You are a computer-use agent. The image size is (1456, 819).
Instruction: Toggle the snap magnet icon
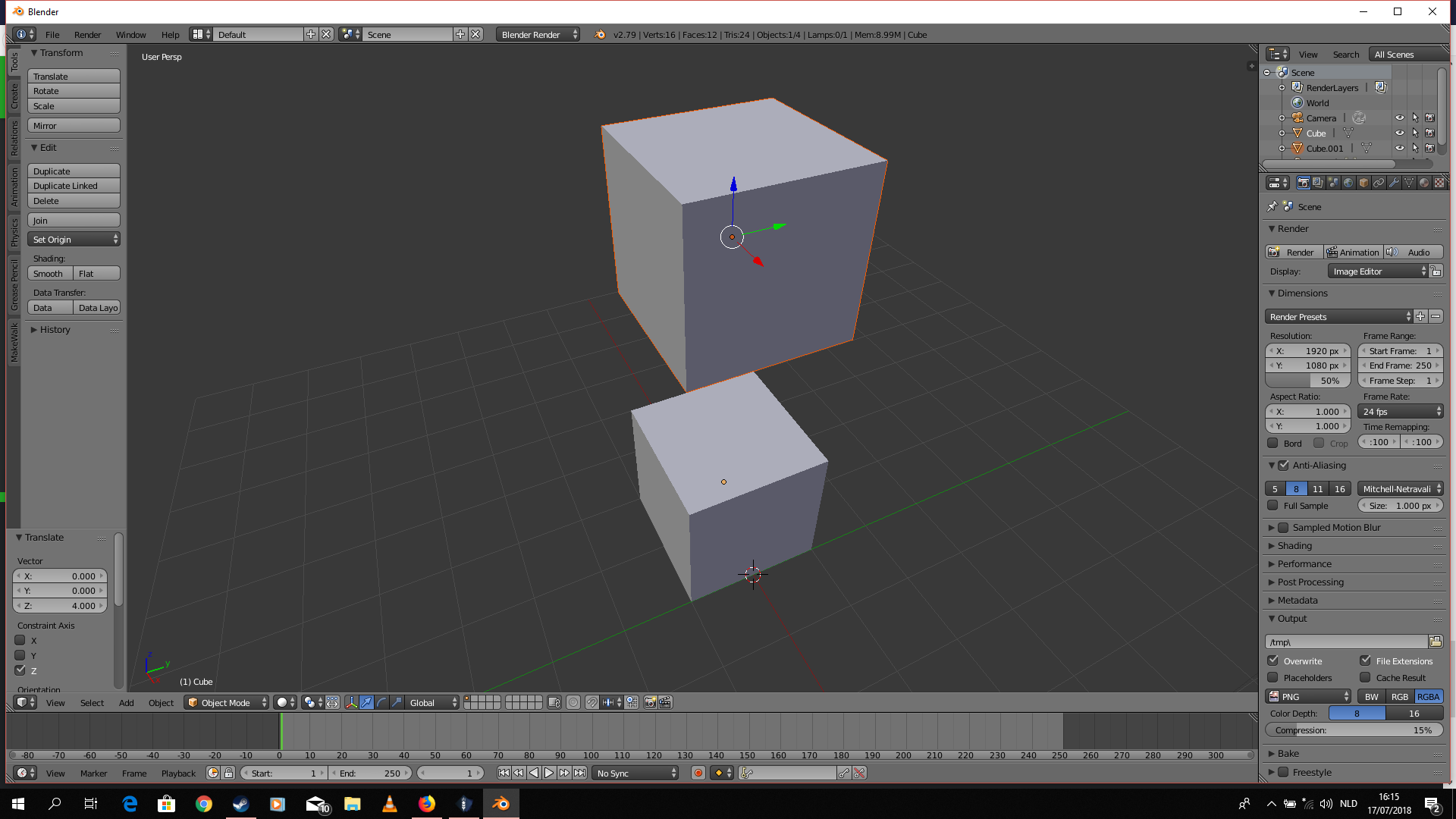coord(591,702)
